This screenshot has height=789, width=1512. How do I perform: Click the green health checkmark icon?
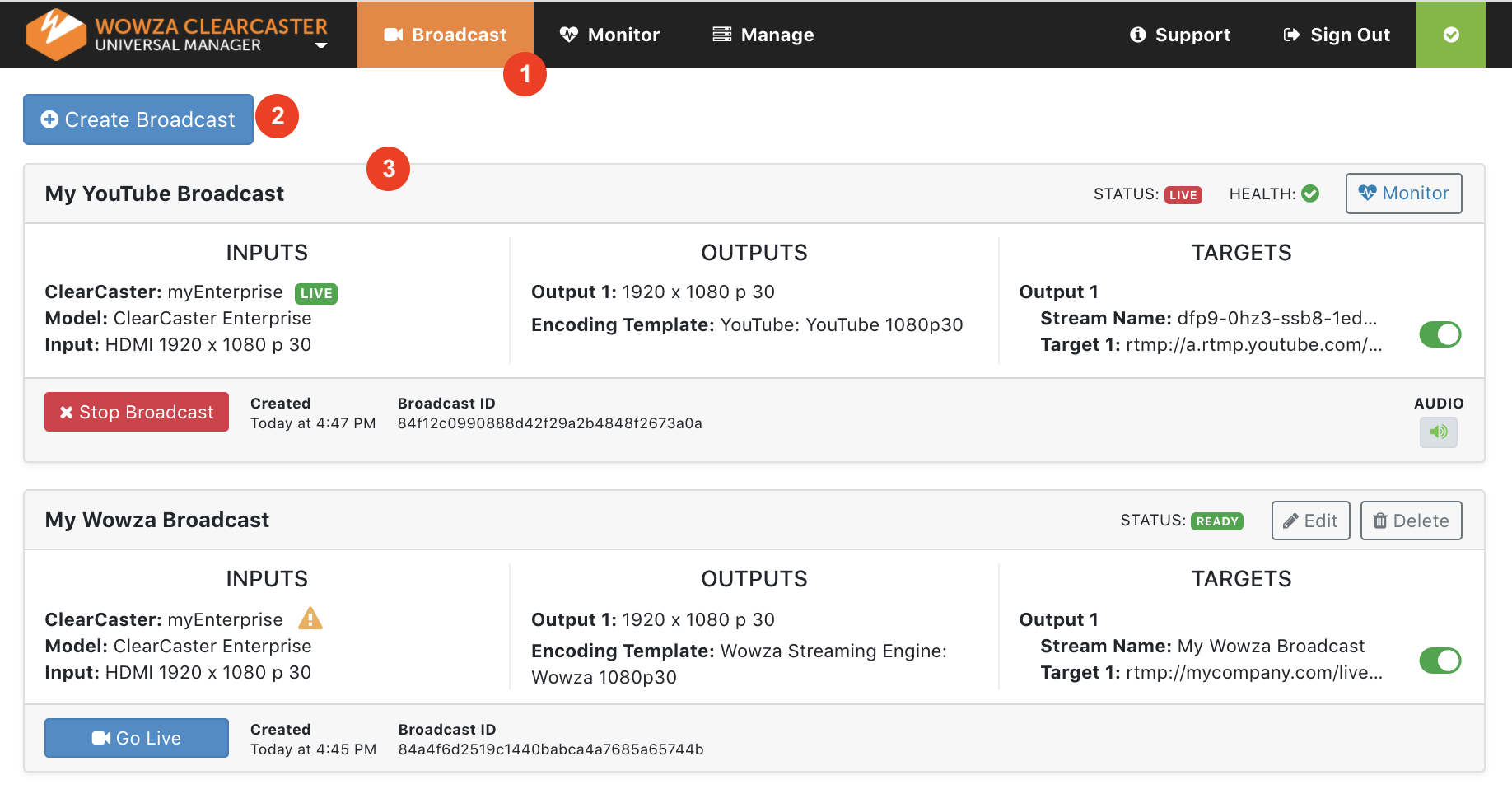[x=1310, y=194]
